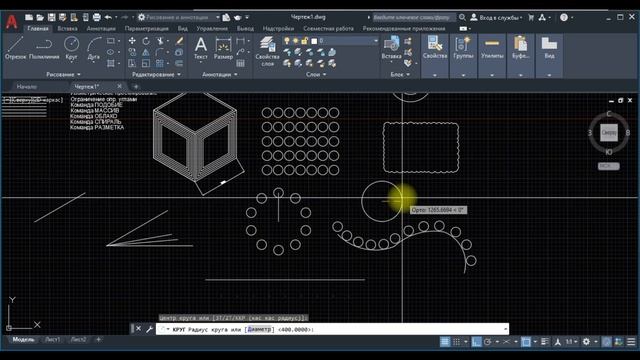Toggle object snap in status bar
Screen dimensions: 640x360
click(x=526, y=342)
